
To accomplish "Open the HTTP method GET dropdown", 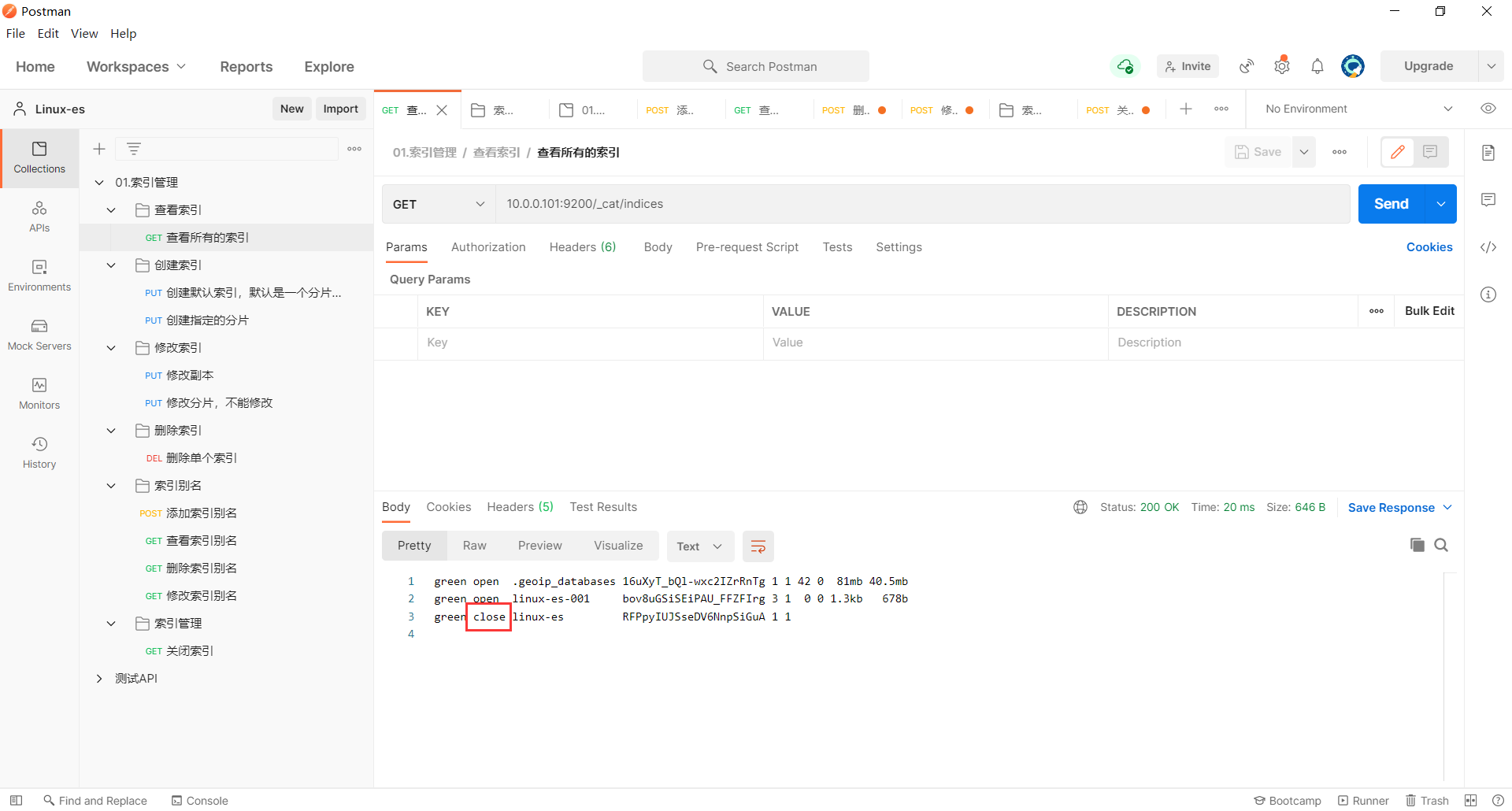I will [x=439, y=204].
